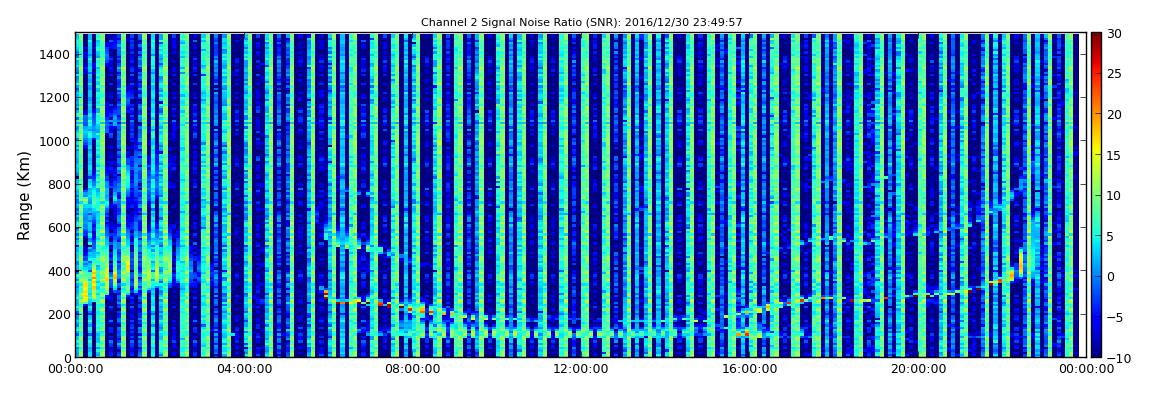Click the 800 range axis label

coord(59,184)
